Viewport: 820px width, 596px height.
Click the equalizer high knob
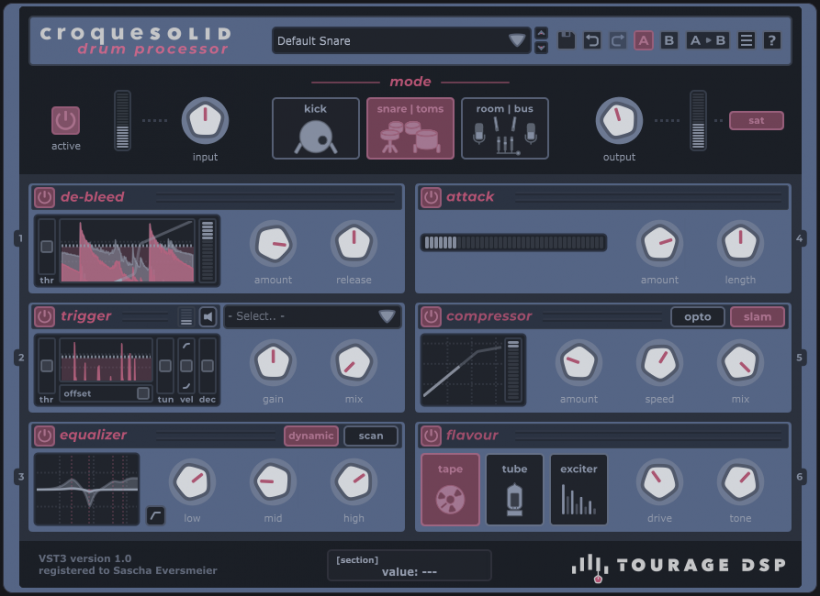pyautogui.click(x=354, y=483)
